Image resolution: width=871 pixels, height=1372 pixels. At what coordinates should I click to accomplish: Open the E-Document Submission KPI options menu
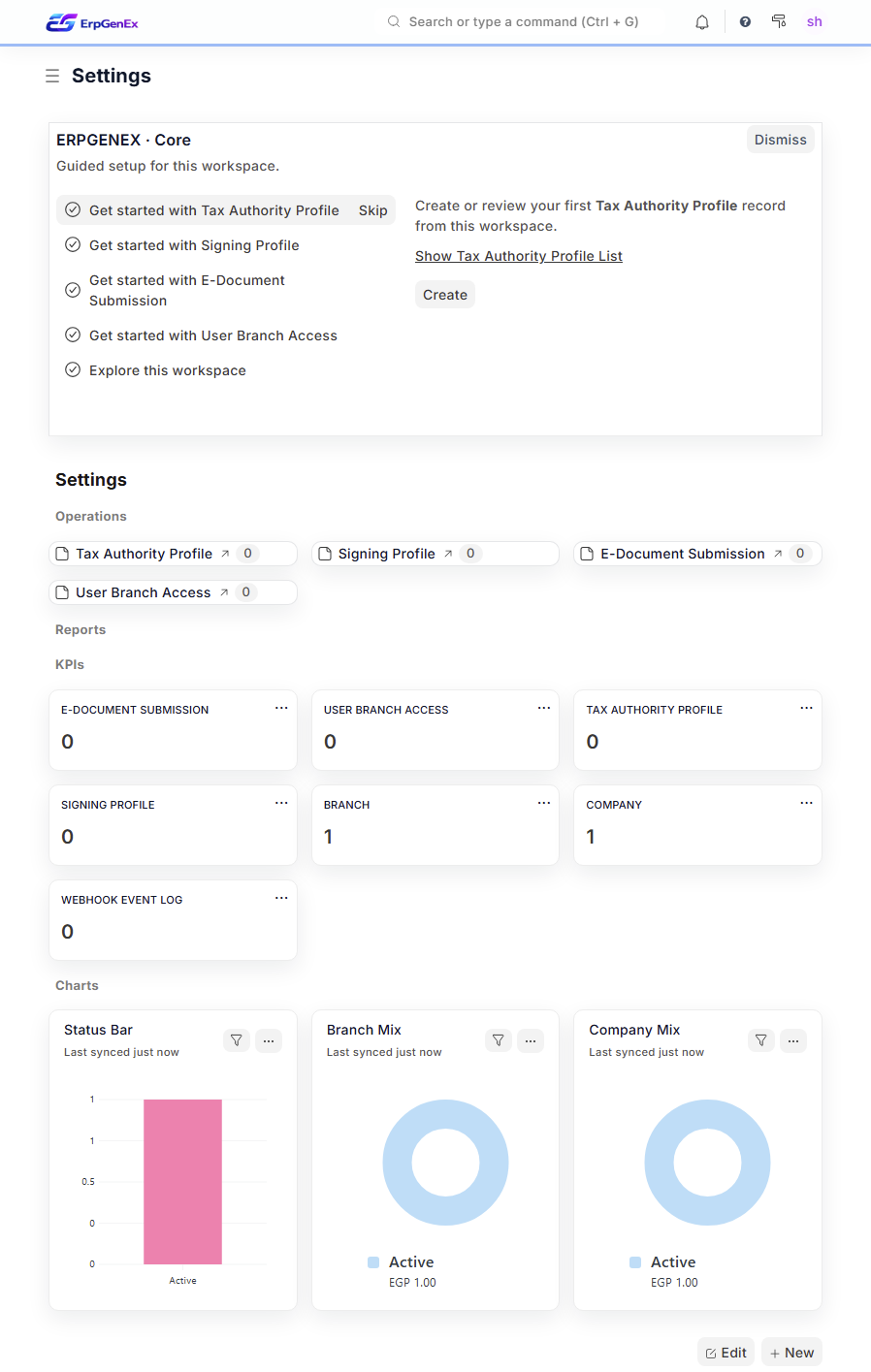point(281,708)
